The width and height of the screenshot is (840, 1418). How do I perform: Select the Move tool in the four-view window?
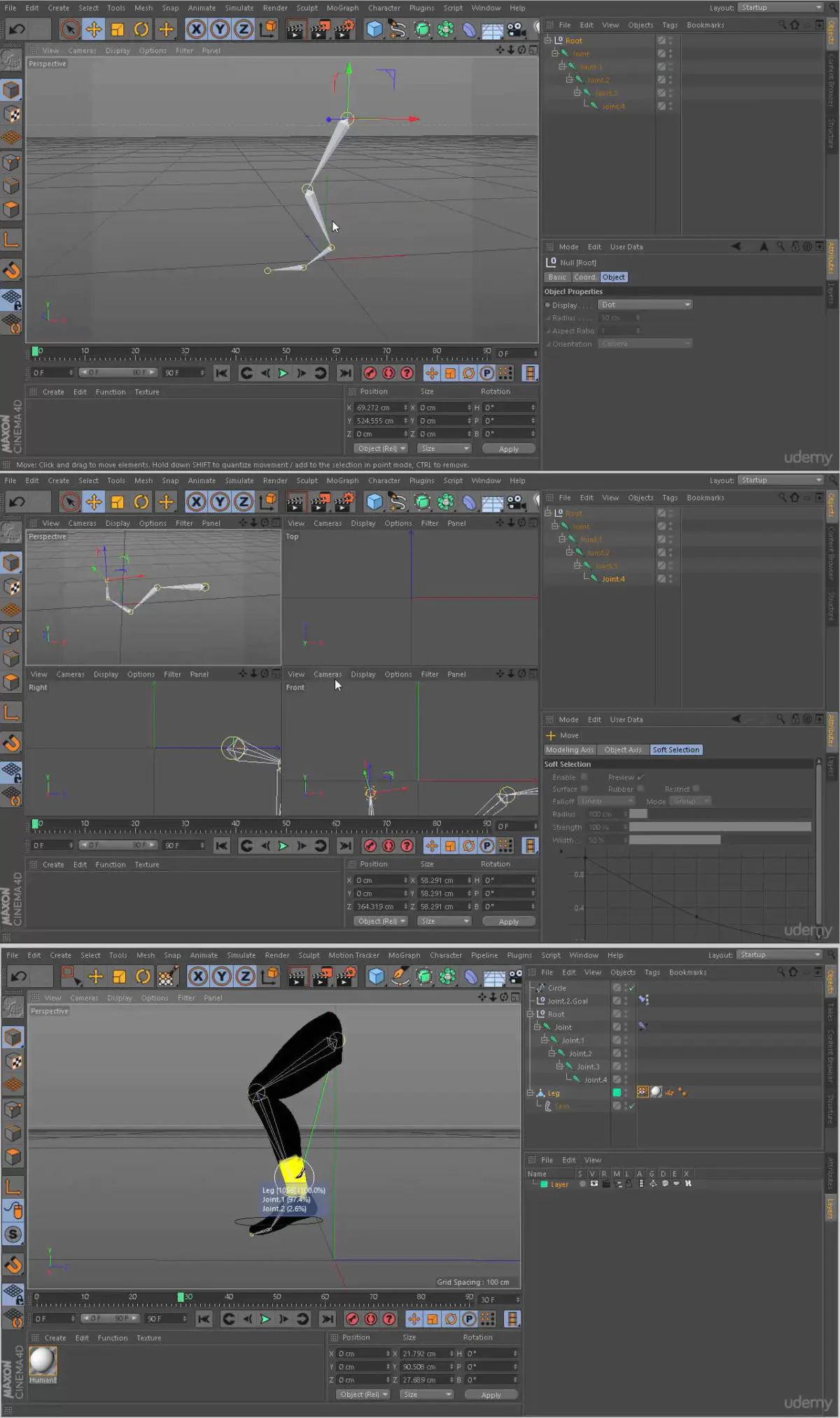pos(93,501)
